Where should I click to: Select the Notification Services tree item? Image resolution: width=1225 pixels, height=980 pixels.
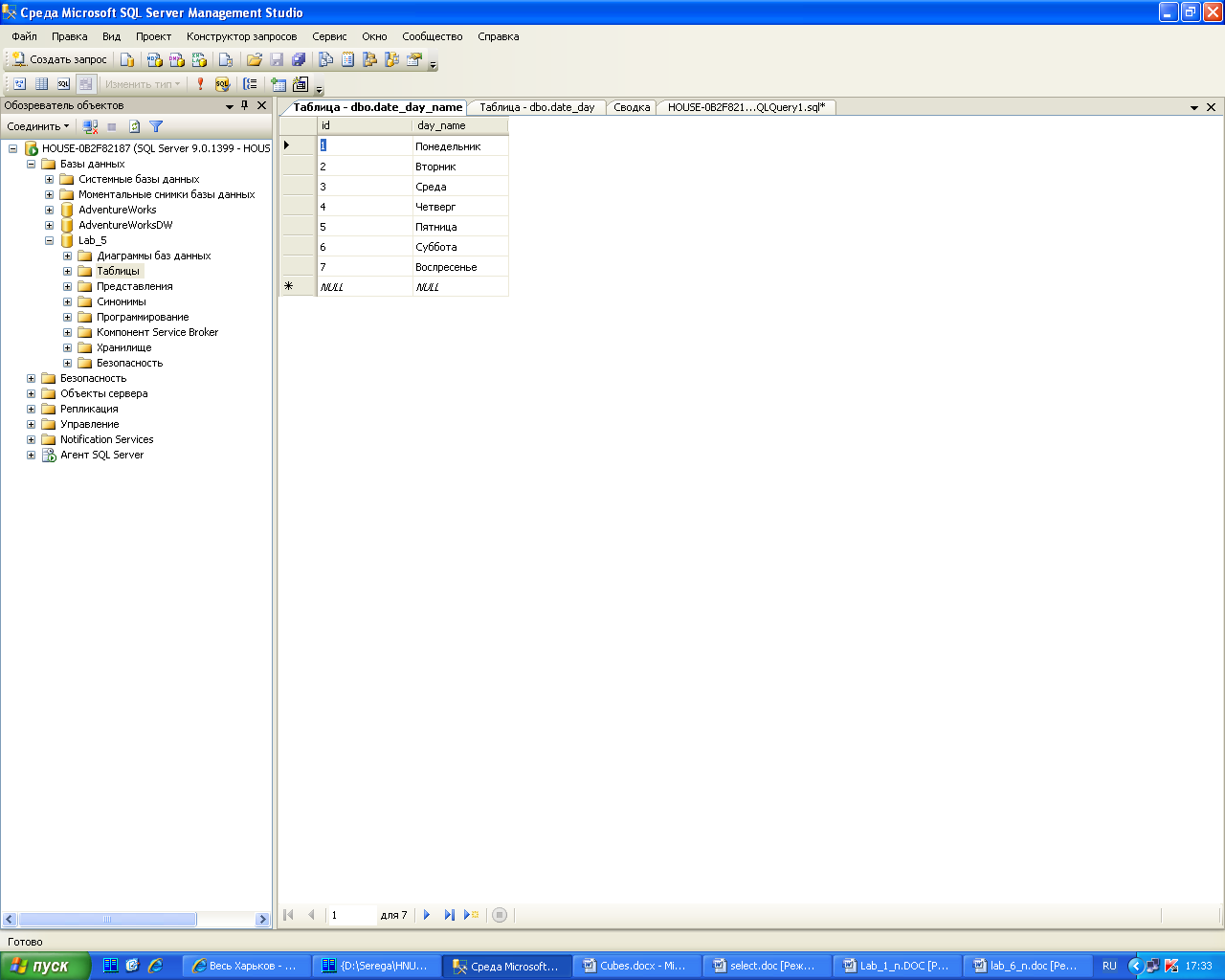click(x=107, y=439)
